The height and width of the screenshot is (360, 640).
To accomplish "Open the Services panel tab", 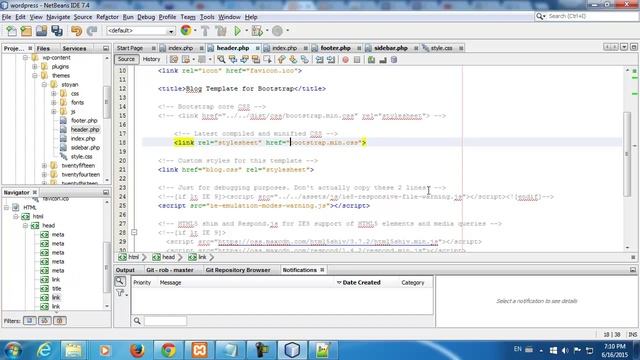I will pos(74,48).
